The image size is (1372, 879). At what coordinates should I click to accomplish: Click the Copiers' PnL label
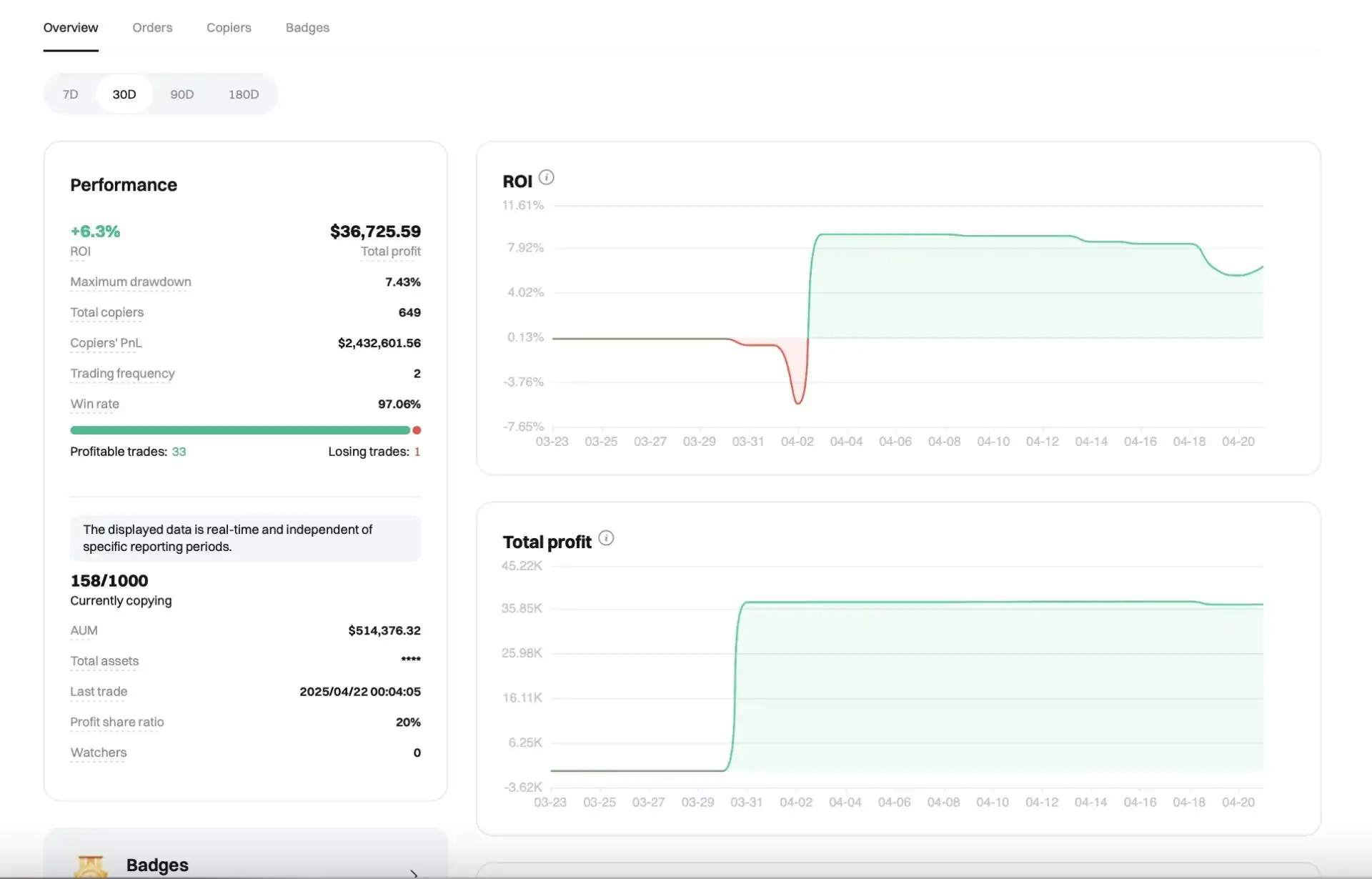(x=106, y=343)
